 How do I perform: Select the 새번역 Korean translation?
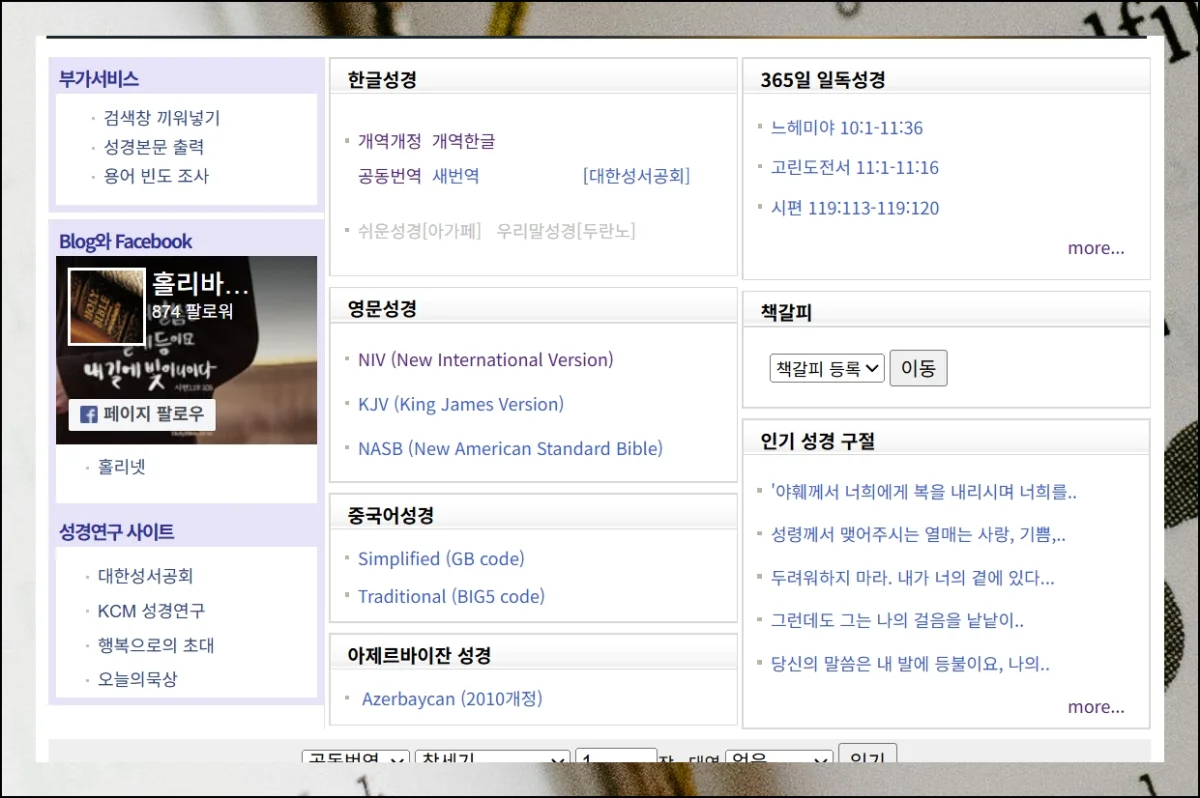point(456,176)
